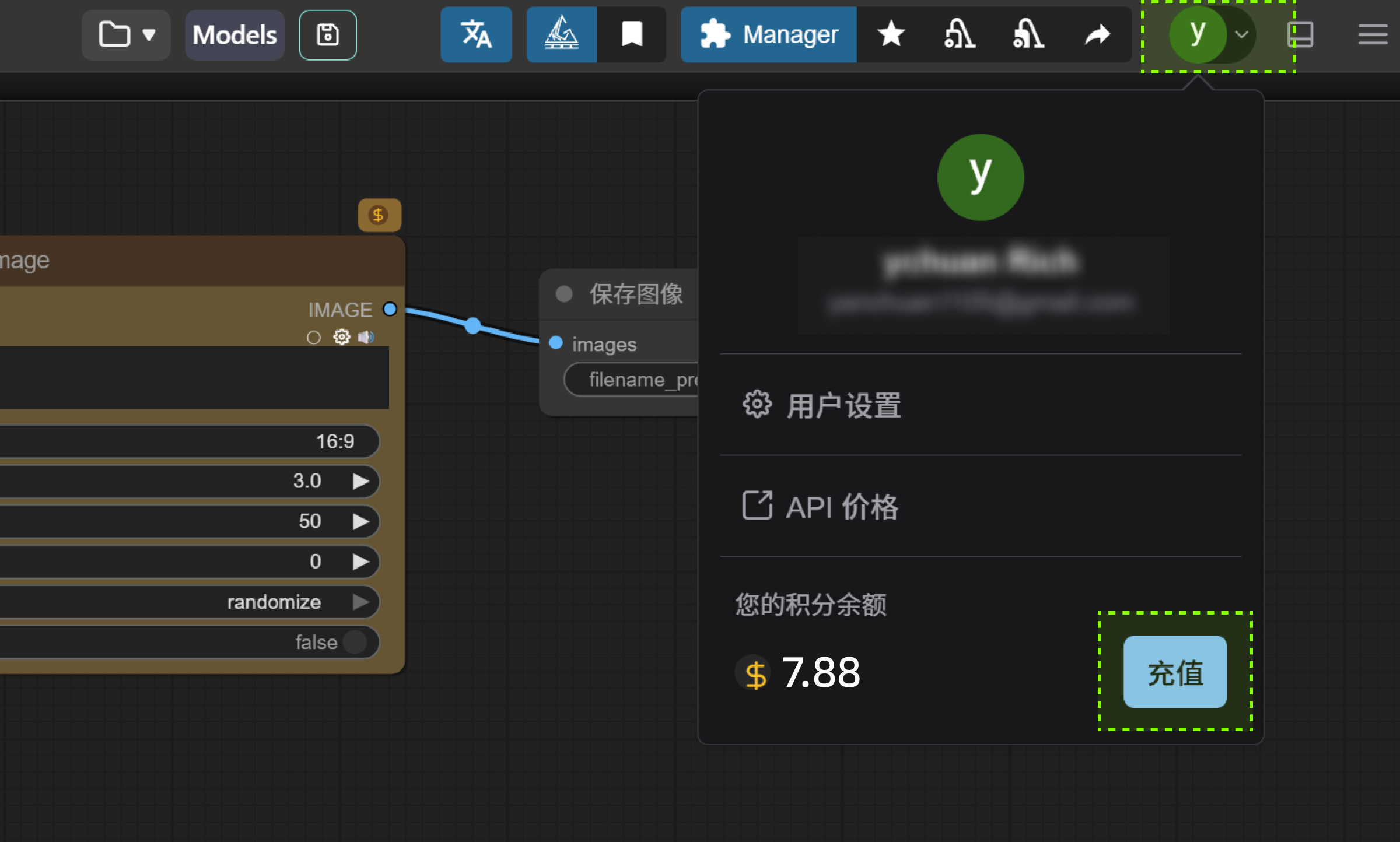The height and width of the screenshot is (842, 1400).
Task: Select the save workflow icon
Action: (327, 35)
